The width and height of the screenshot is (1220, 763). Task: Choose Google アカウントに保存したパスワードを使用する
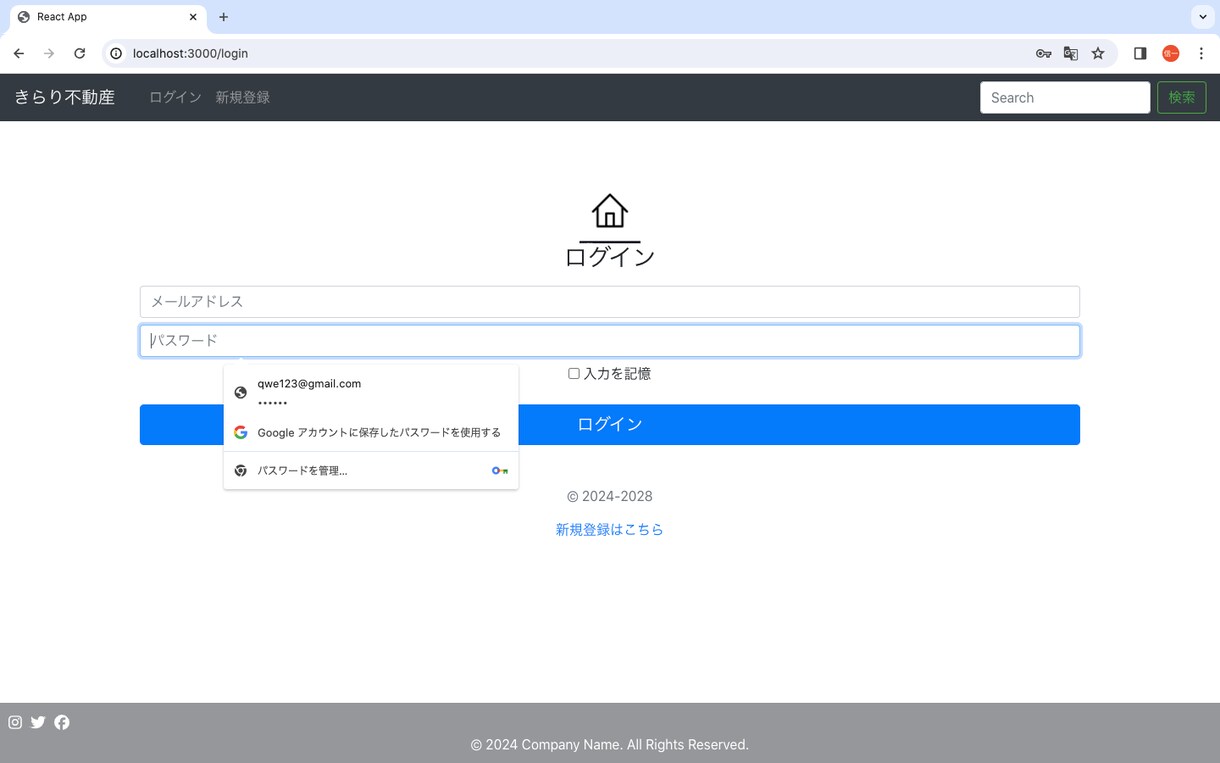pos(371,432)
